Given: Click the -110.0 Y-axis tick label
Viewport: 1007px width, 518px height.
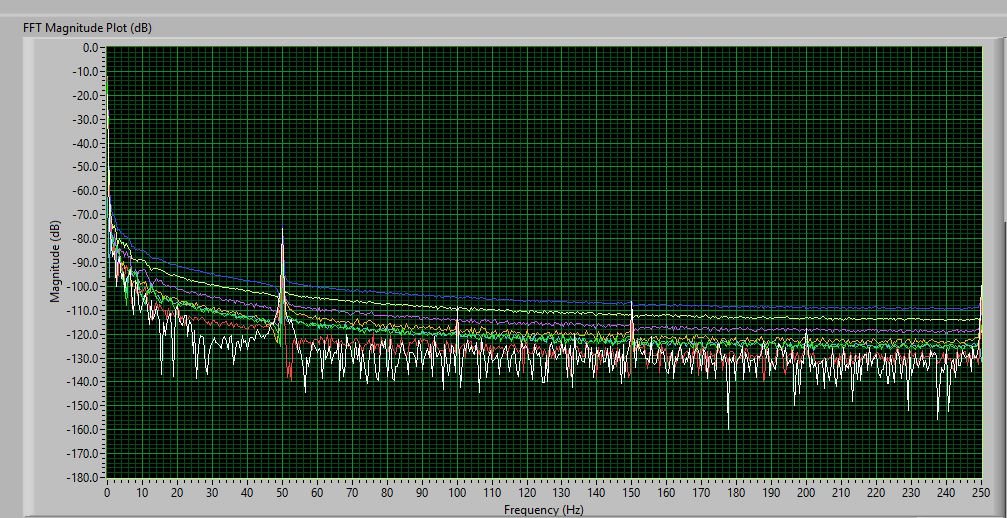Looking at the screenshot, I should tap(84, 310).
